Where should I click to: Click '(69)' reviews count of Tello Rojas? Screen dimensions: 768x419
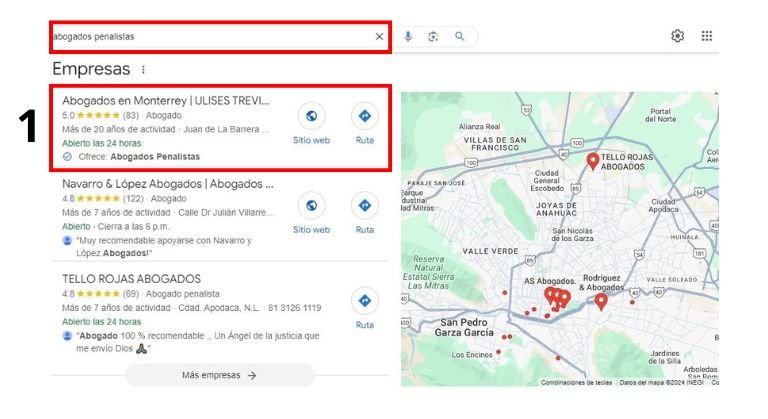pos(131,294)
